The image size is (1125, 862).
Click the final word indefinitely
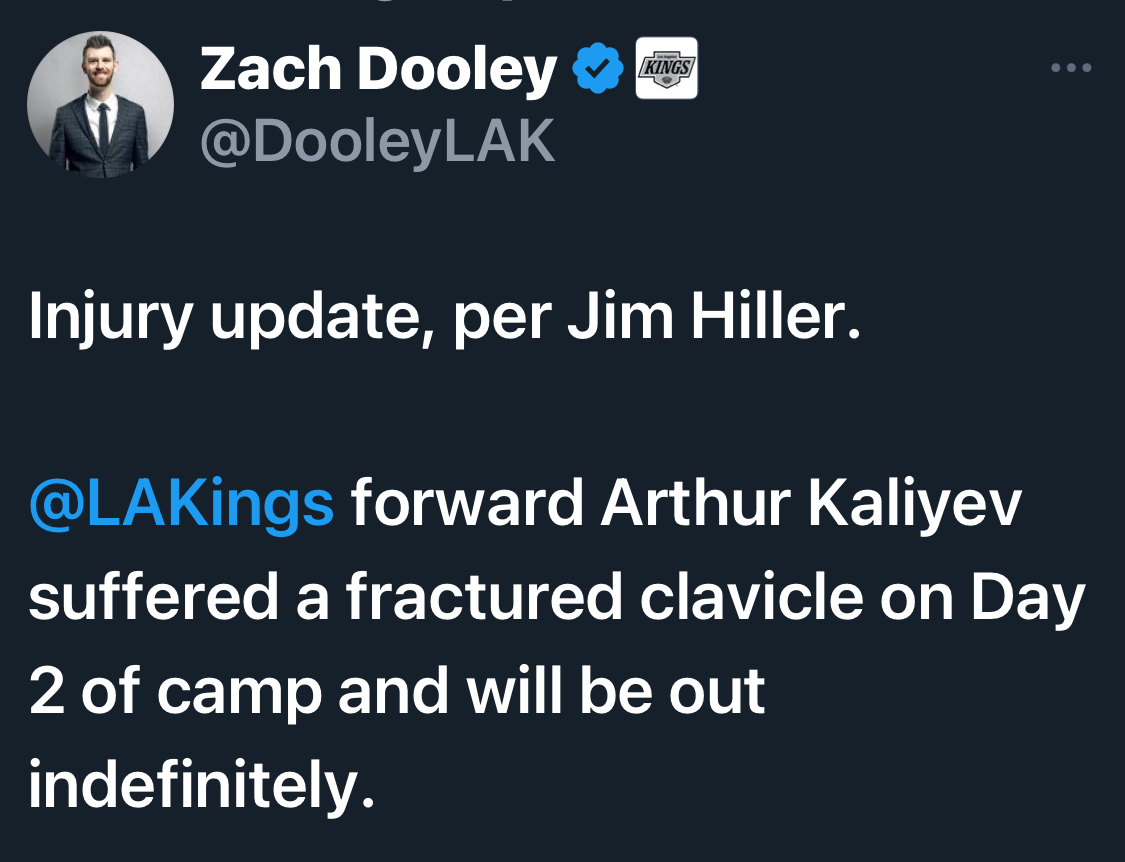click(202, 783)
